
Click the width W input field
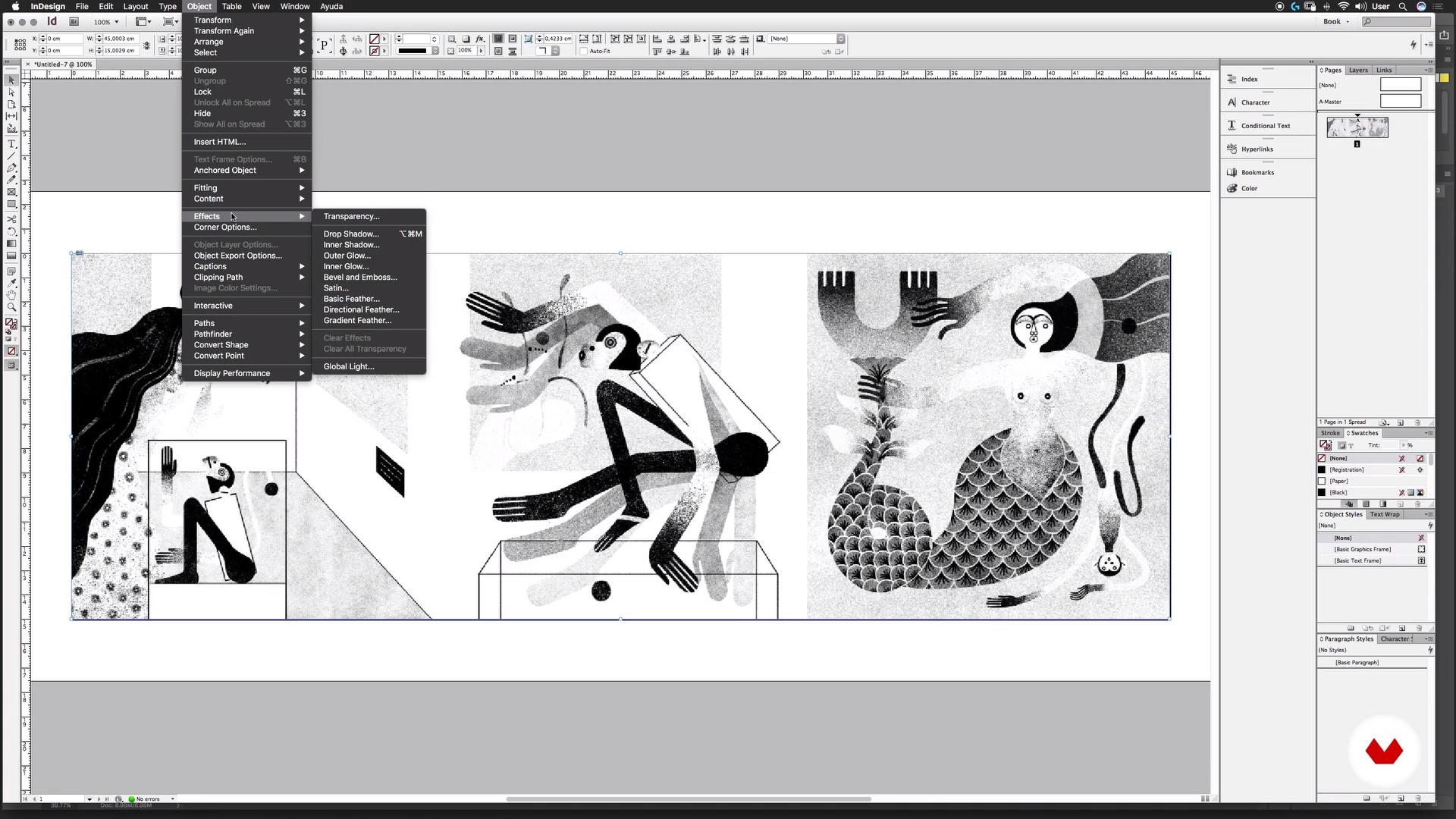pos(121,39)
